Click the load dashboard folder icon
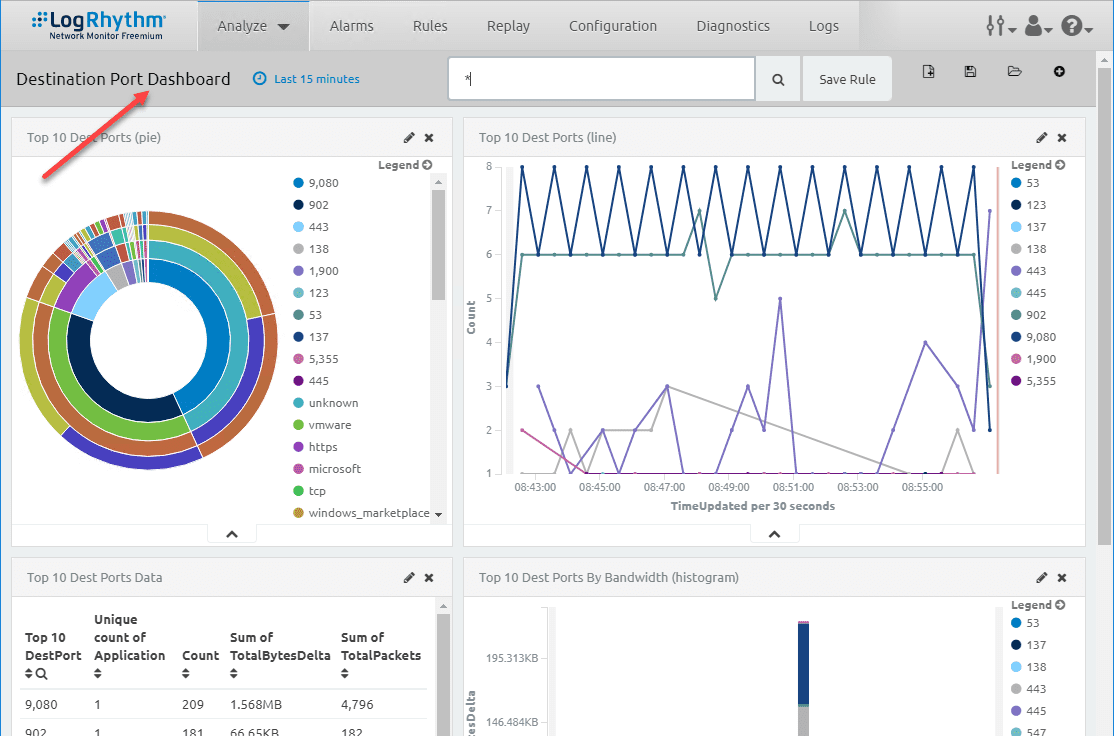The height and width of the screenshot is (736, 1114). point(1014,72)
